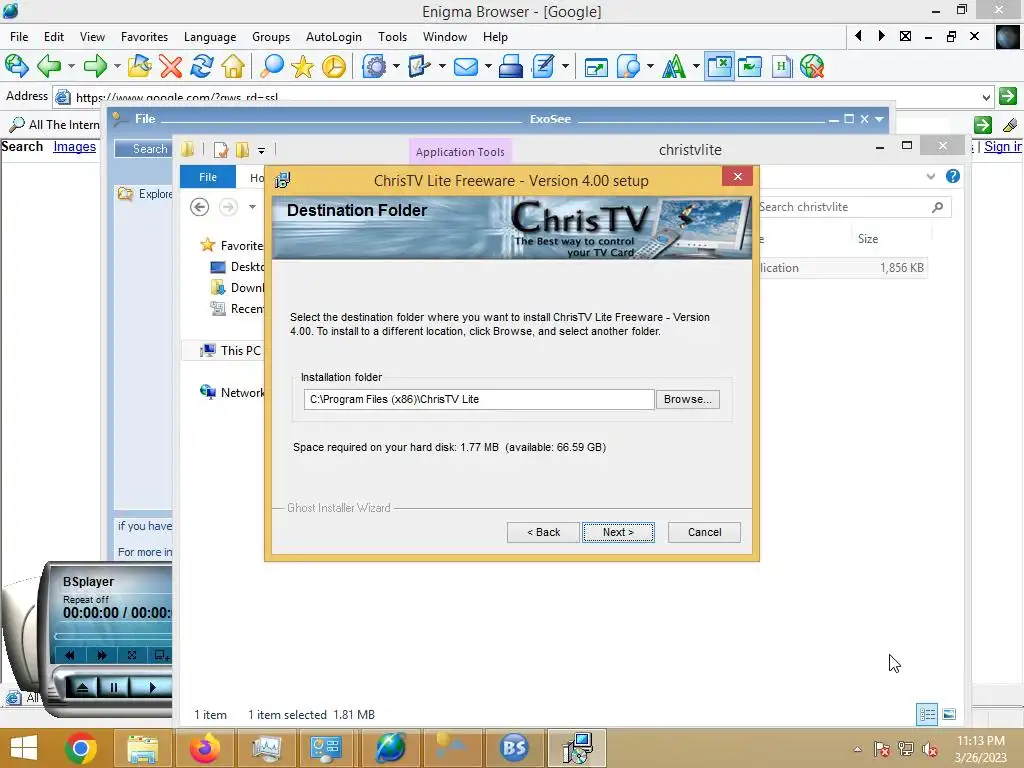Open Explorer quick access toolbar dropdown
The width and height of the screenshot is (1024, 768).
(261, 151)
